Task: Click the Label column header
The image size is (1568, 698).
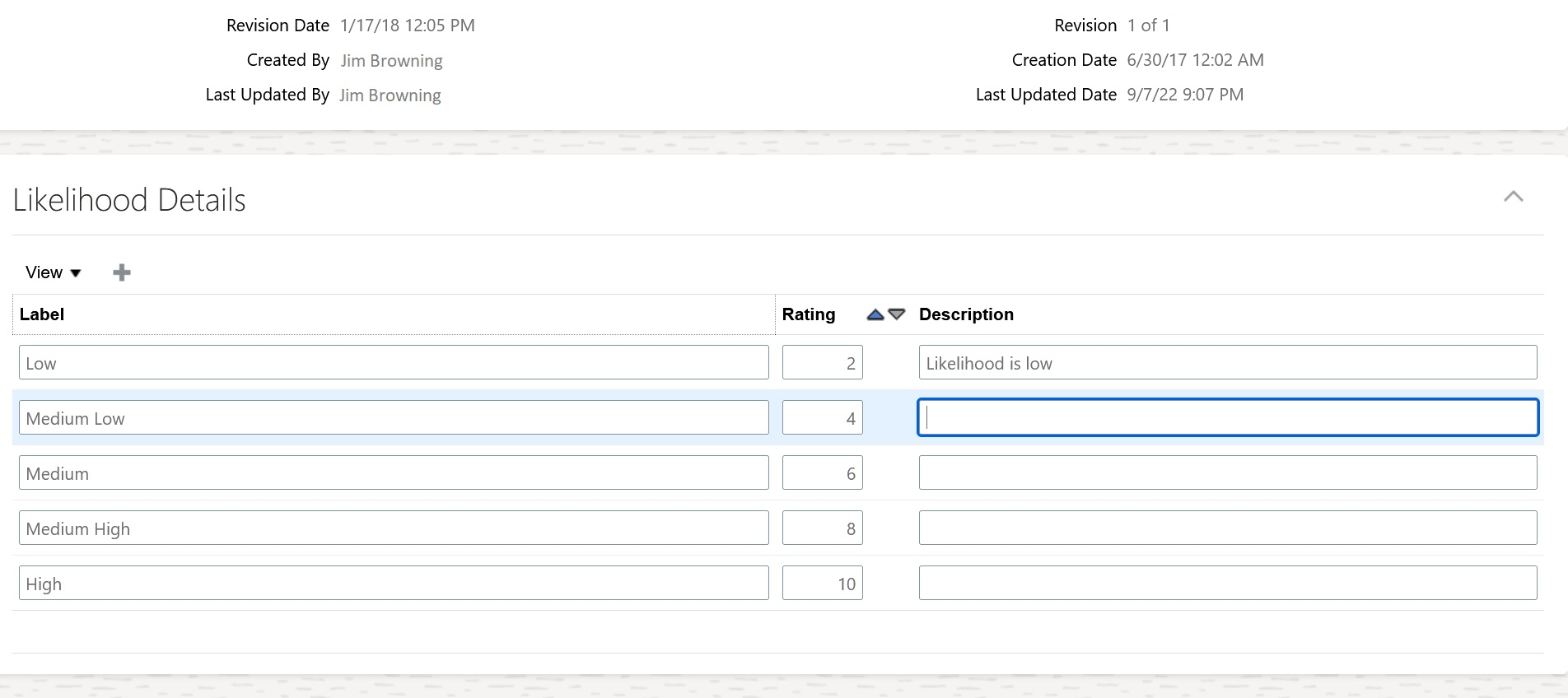Action: tap(42, 314)
